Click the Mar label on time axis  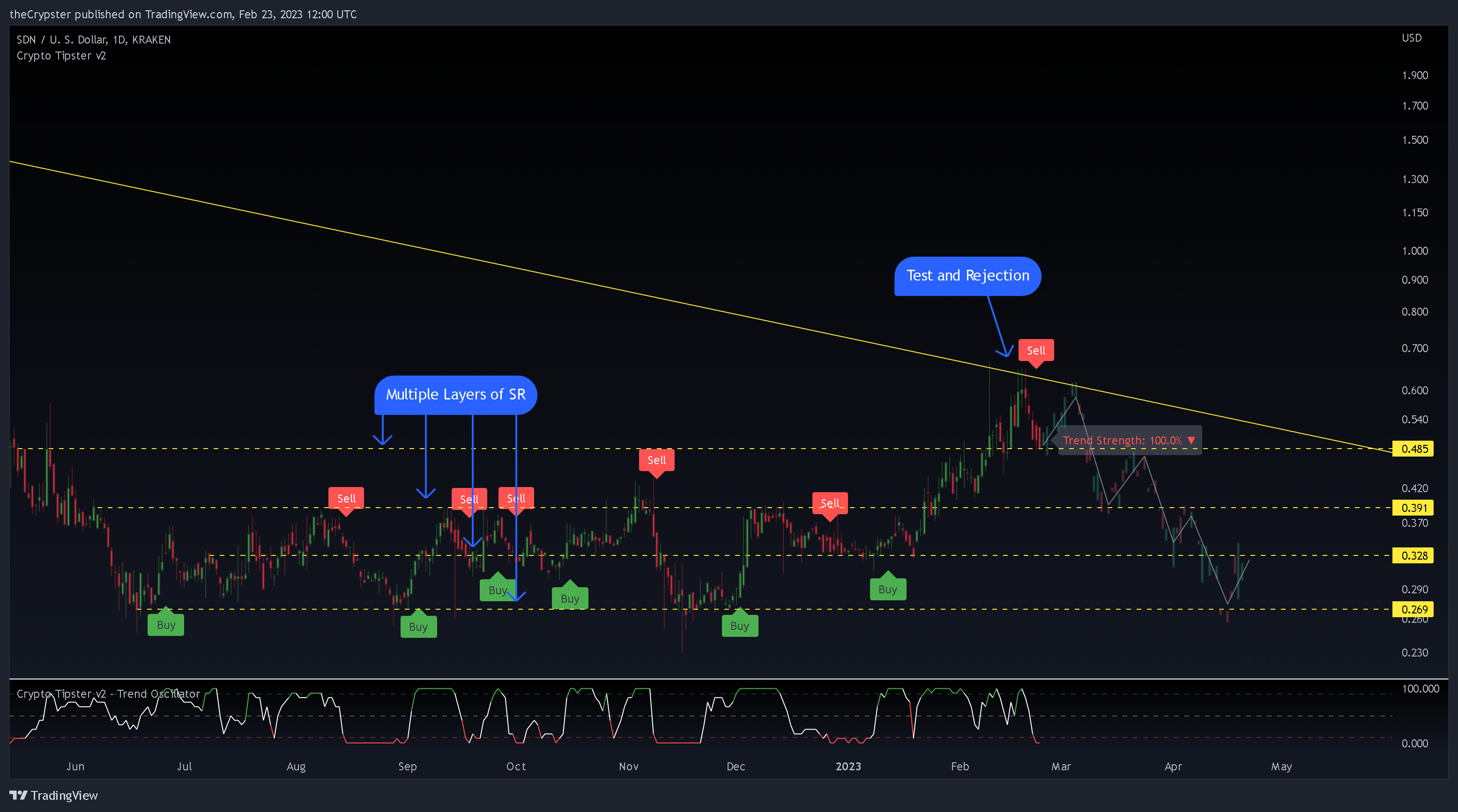click(1061, 766)
